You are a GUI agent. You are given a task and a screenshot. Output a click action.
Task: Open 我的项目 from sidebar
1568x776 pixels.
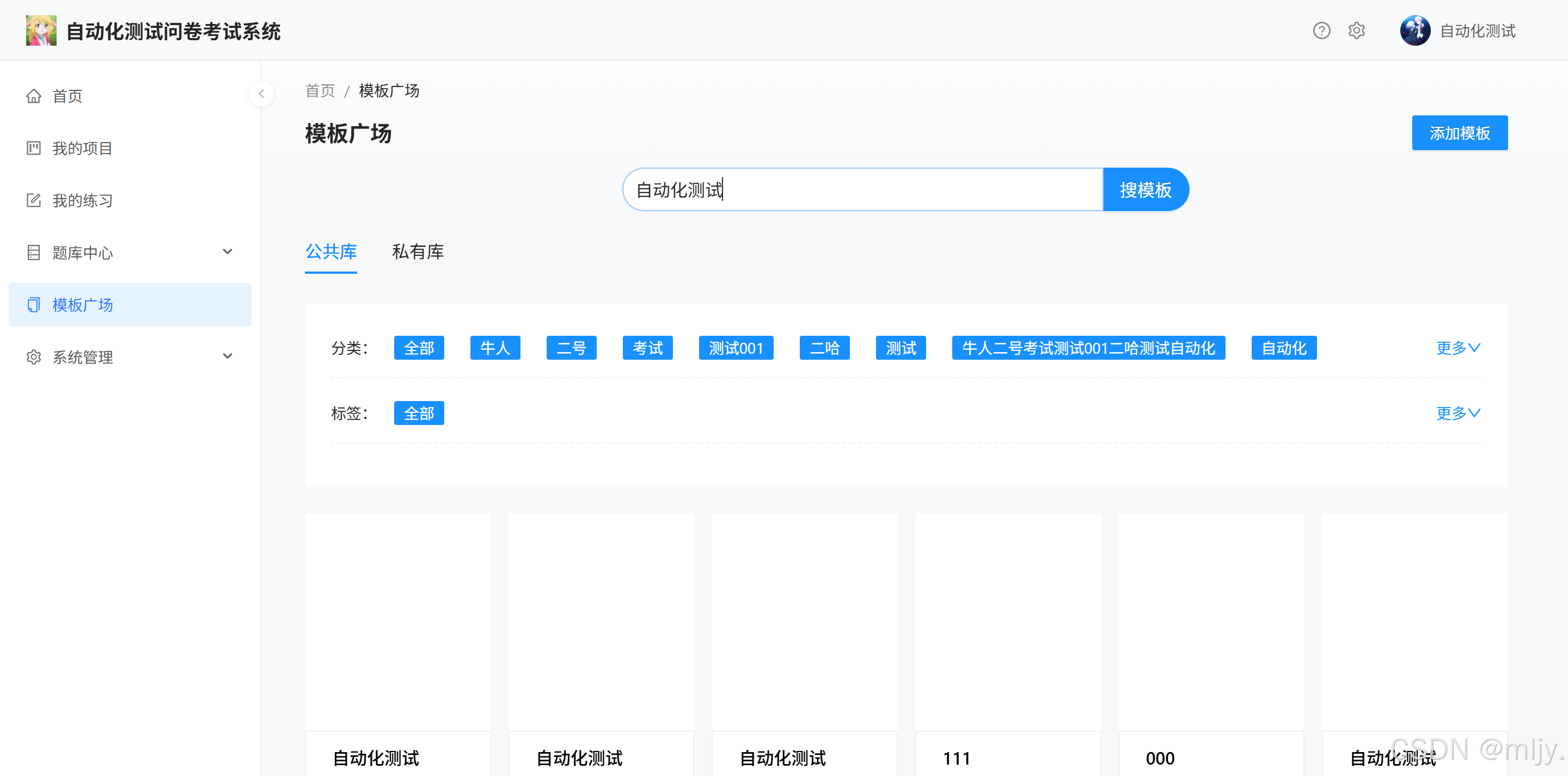click(x=82, y=149)
